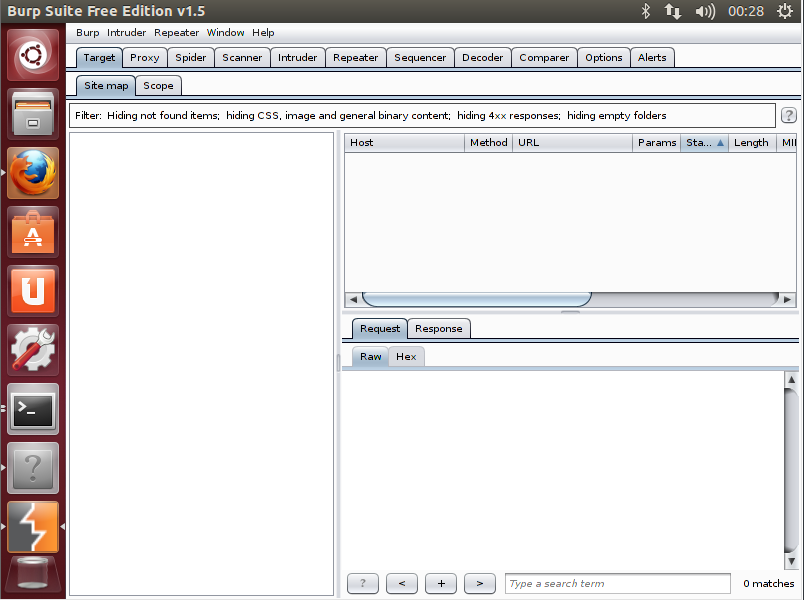Click the right arrow of the table's horizontal scrollbar
Image resolution: width=804 pixels, height=602 pixels.
pos(787,299)
